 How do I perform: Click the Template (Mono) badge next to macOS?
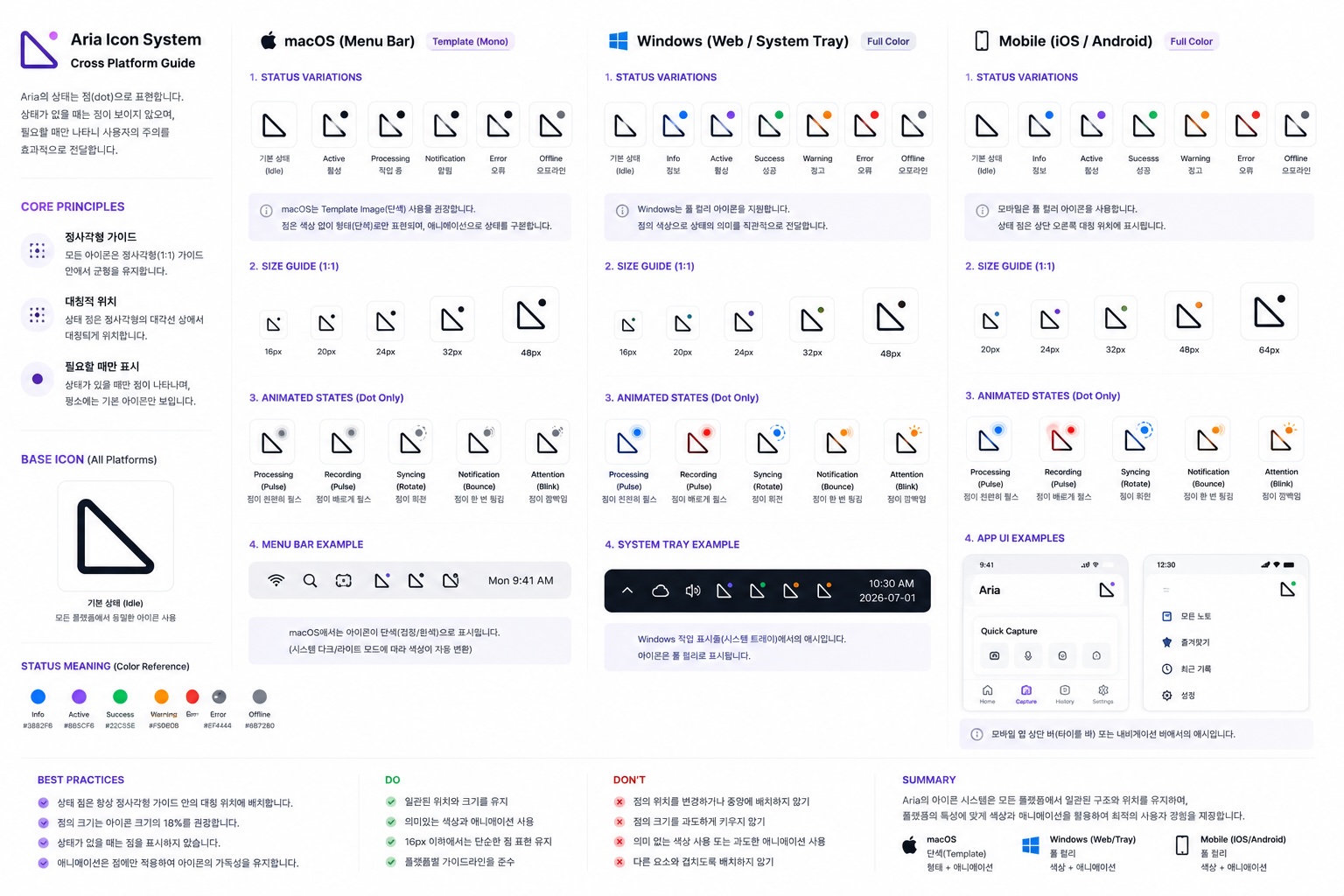pyautogui.click(x=470, y=41)
